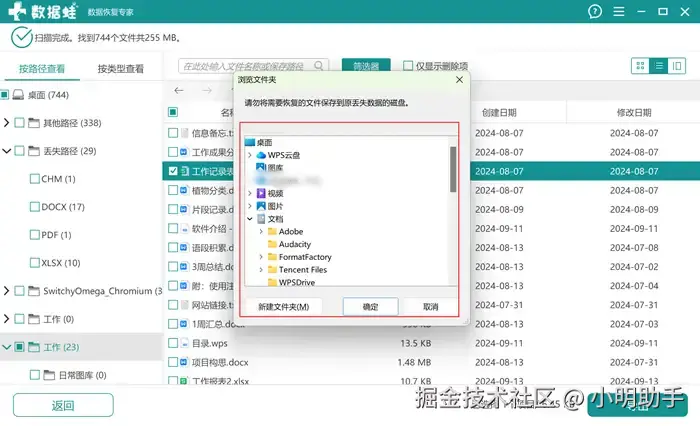The width and height of the screenshot is (700, 426).
Task: Select the 图片 folder in dialog
Action: click(x=270, y=206)
